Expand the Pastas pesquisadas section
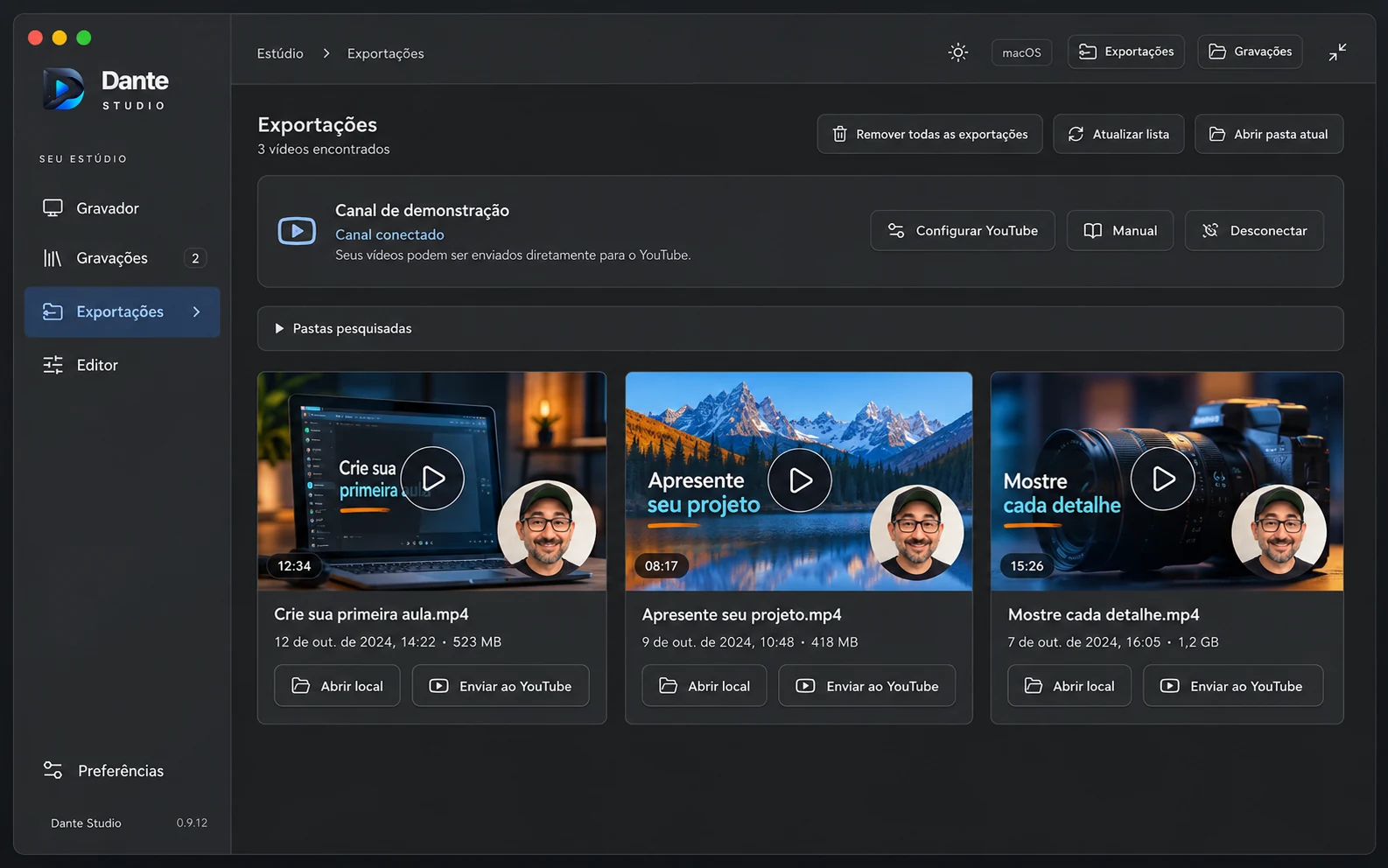 click(800, 328)
